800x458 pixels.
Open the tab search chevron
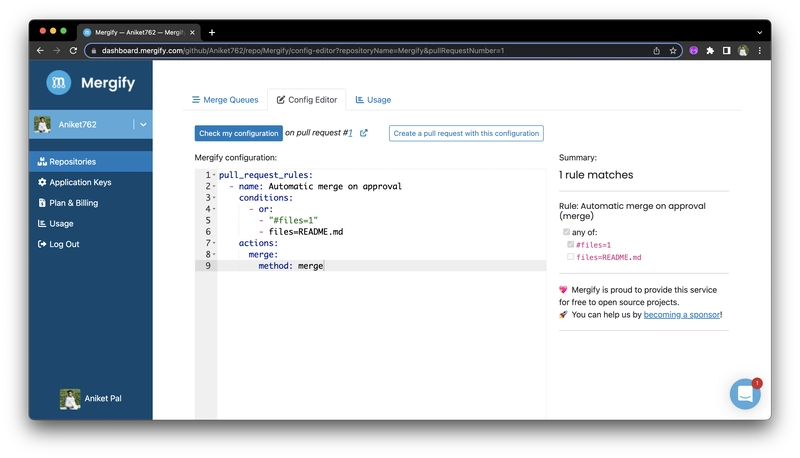[x=760, y=33]
